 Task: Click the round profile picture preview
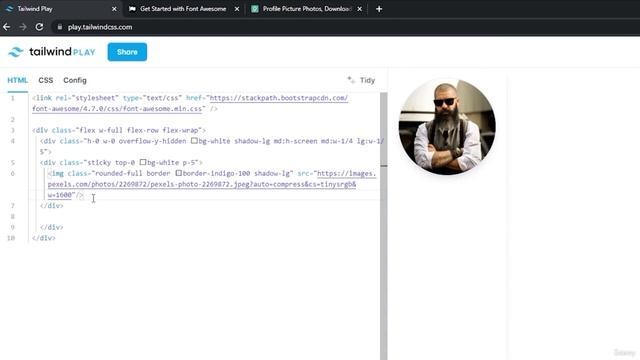(x=447, y=127)
